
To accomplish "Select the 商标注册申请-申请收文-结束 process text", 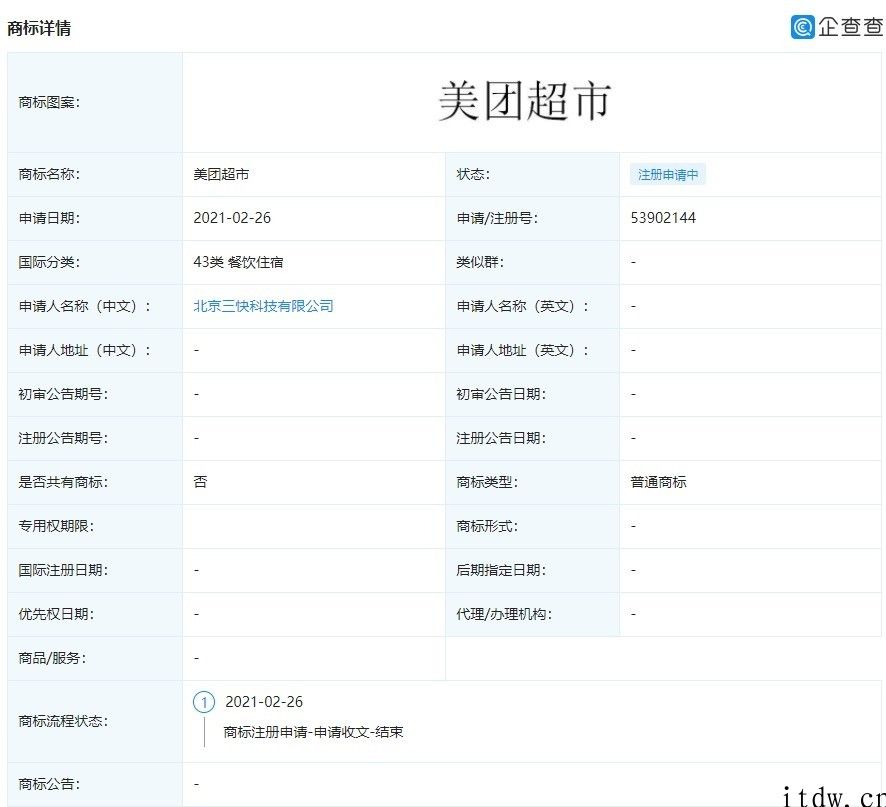I will [x=314, y=732].
